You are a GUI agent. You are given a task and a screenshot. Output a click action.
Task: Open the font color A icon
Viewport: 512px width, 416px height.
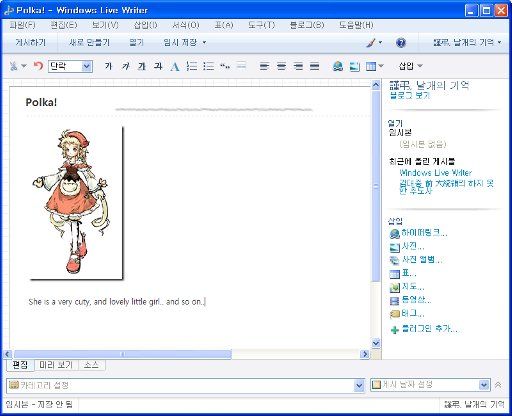click(x=175, y=67)
